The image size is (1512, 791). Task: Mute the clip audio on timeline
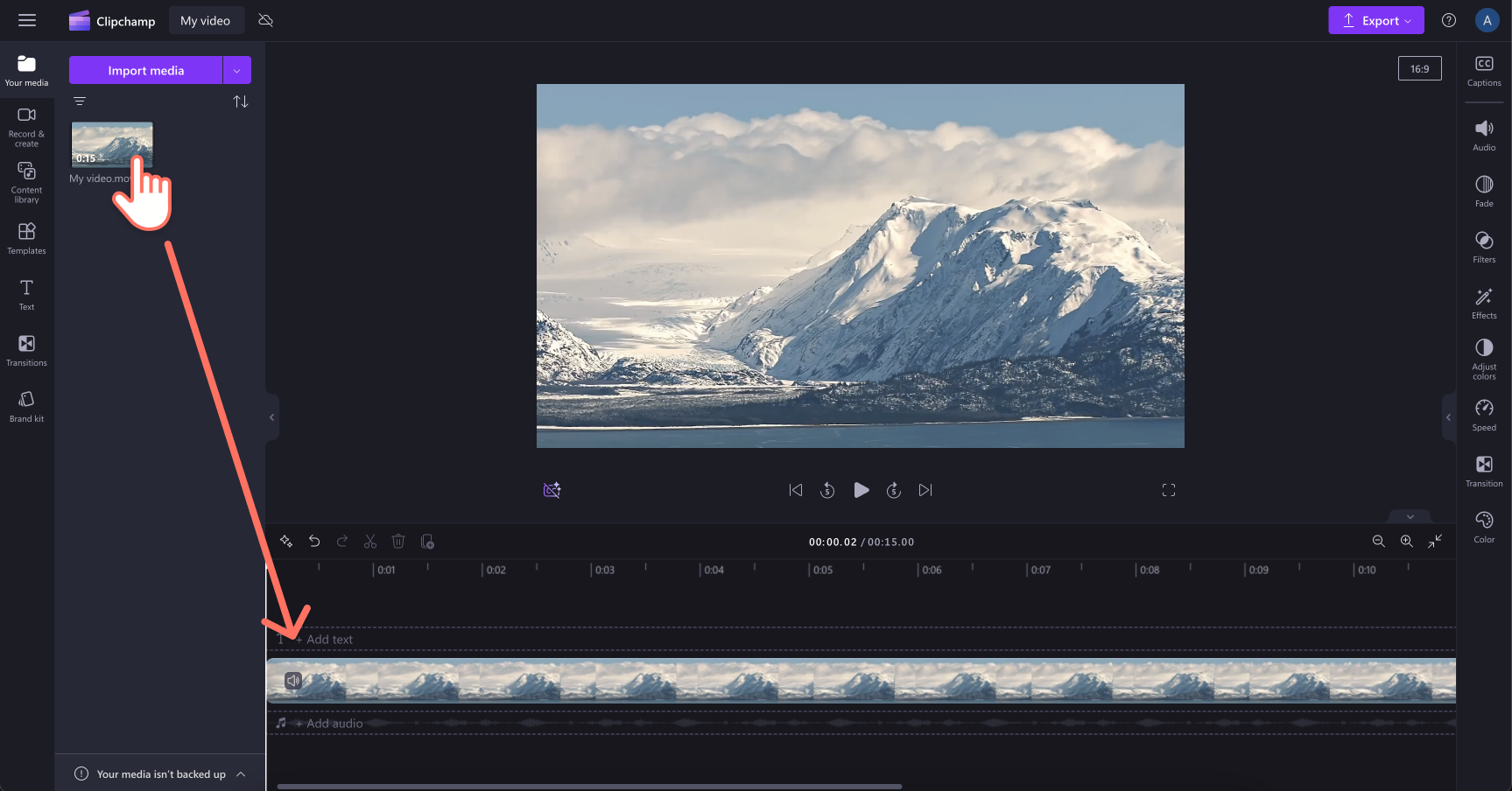(293, 681)
